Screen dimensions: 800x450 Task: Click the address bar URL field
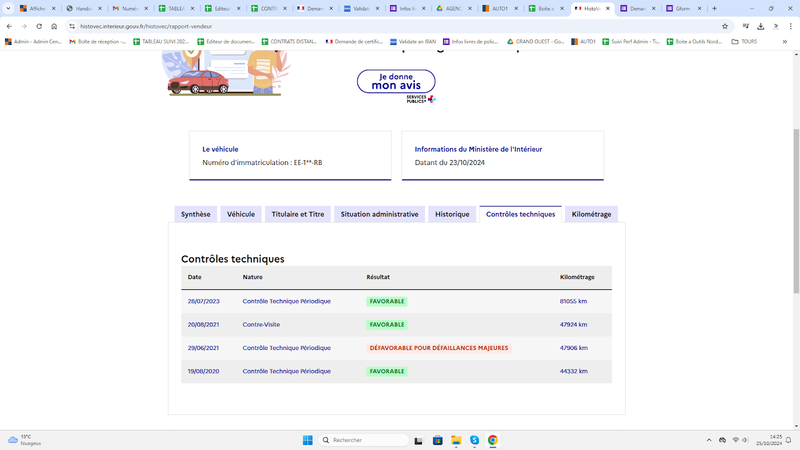398,26
